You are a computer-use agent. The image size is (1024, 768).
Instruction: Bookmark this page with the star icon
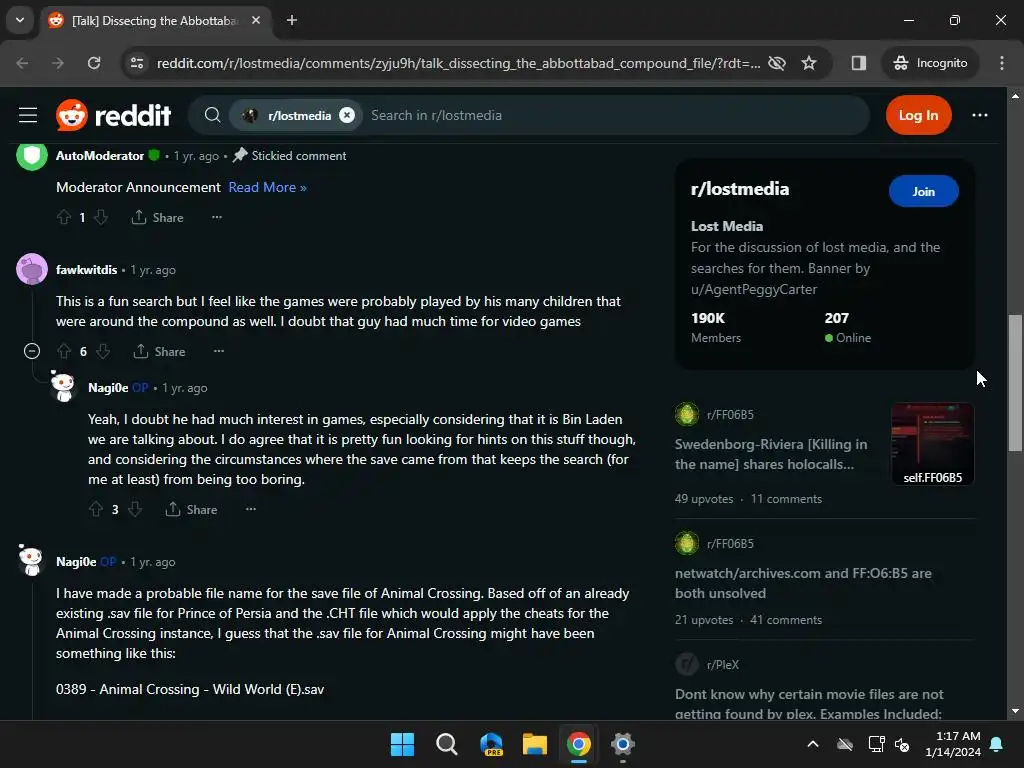(x=808, y=63)
